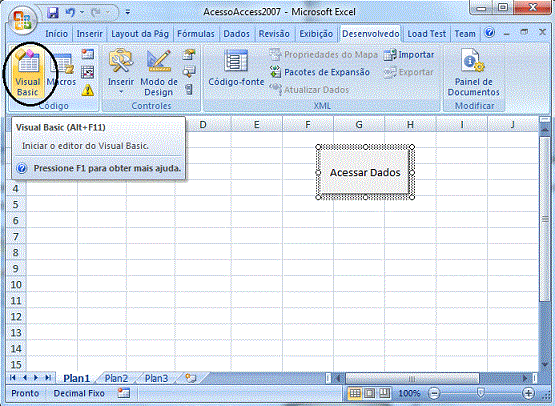The height and width of the screenshot is (406, 555).
Task: Click Exportar in the XML group
Action: pyautogui.click(x=409, y=72)
